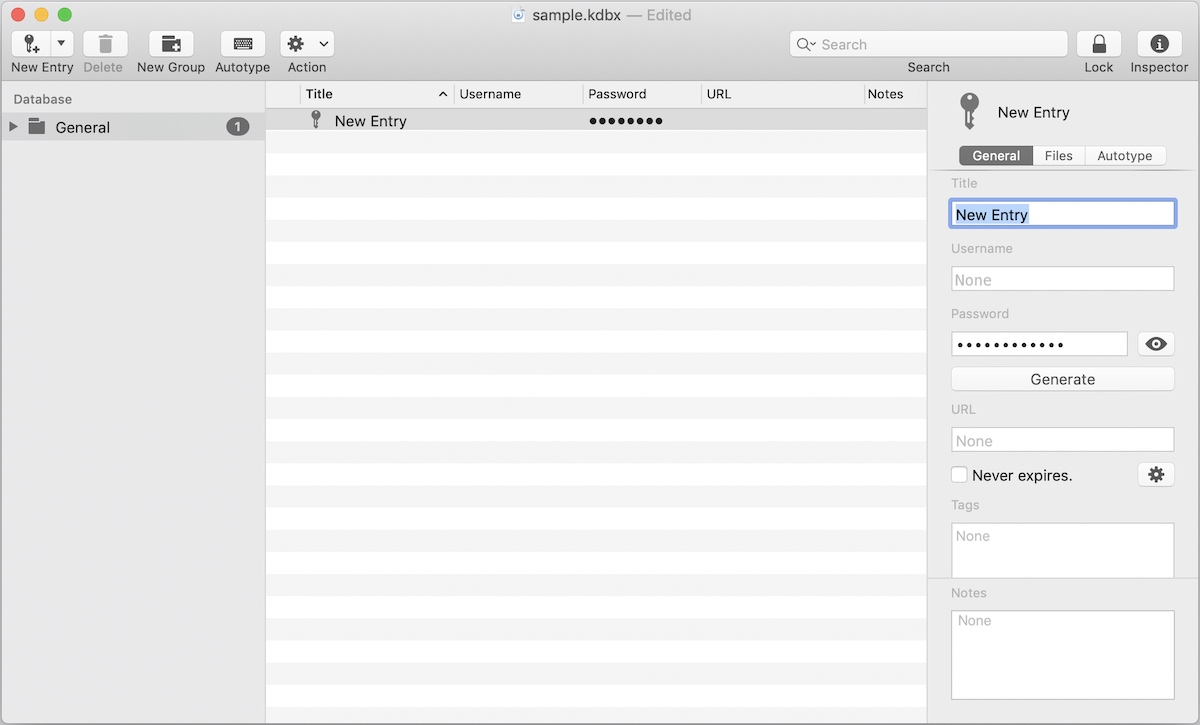The width and height of the screenshot is (1200, 725).
Task: Toggle the Inspector info icon
Action: click(1159, 44)
